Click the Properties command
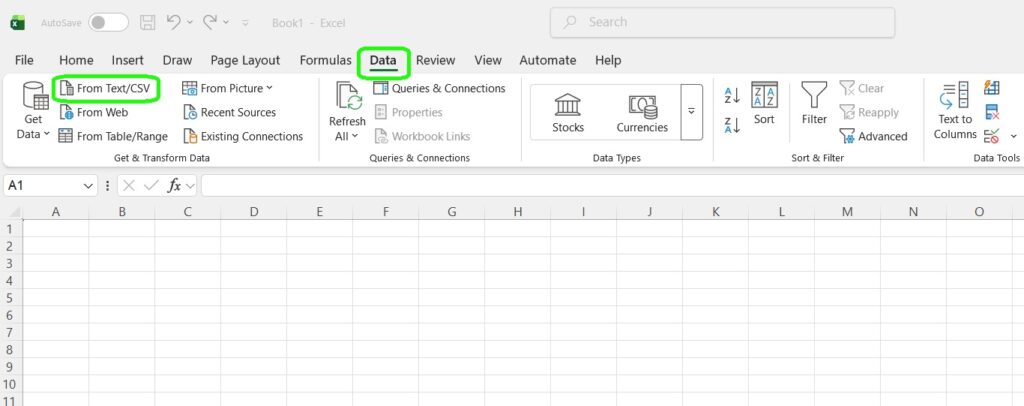This screenshot has width=1024, height=406. [408, 112]
